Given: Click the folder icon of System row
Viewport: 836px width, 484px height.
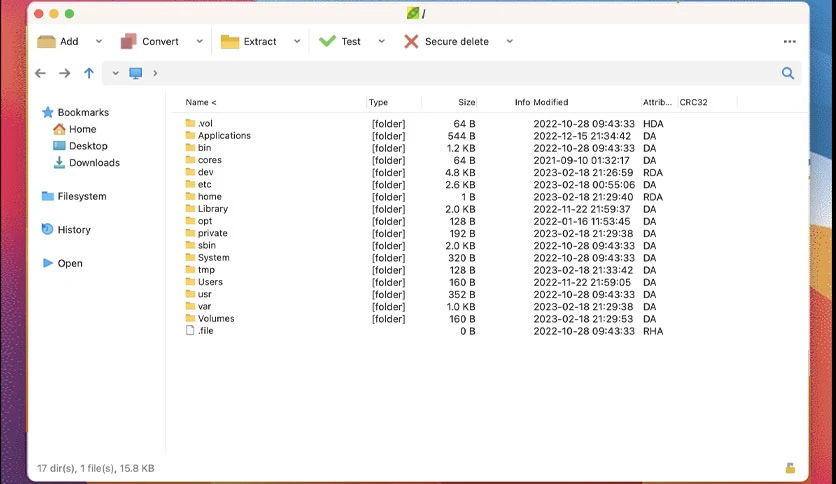Looking at the screenshot, I should coord(190,257).
